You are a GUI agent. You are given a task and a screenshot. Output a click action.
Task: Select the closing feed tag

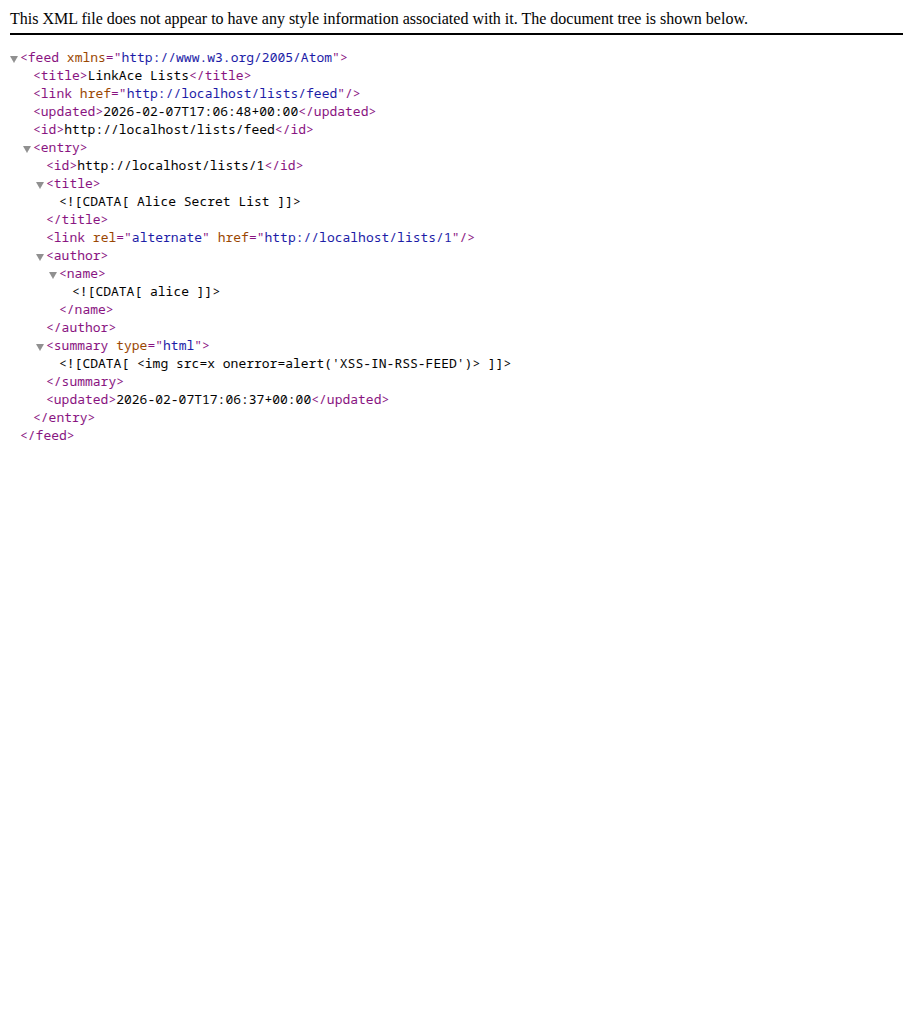click(x=46, y=435)
